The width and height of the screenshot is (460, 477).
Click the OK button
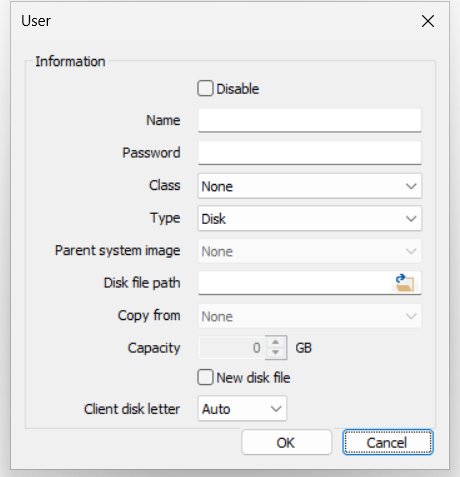coord(286,442)
